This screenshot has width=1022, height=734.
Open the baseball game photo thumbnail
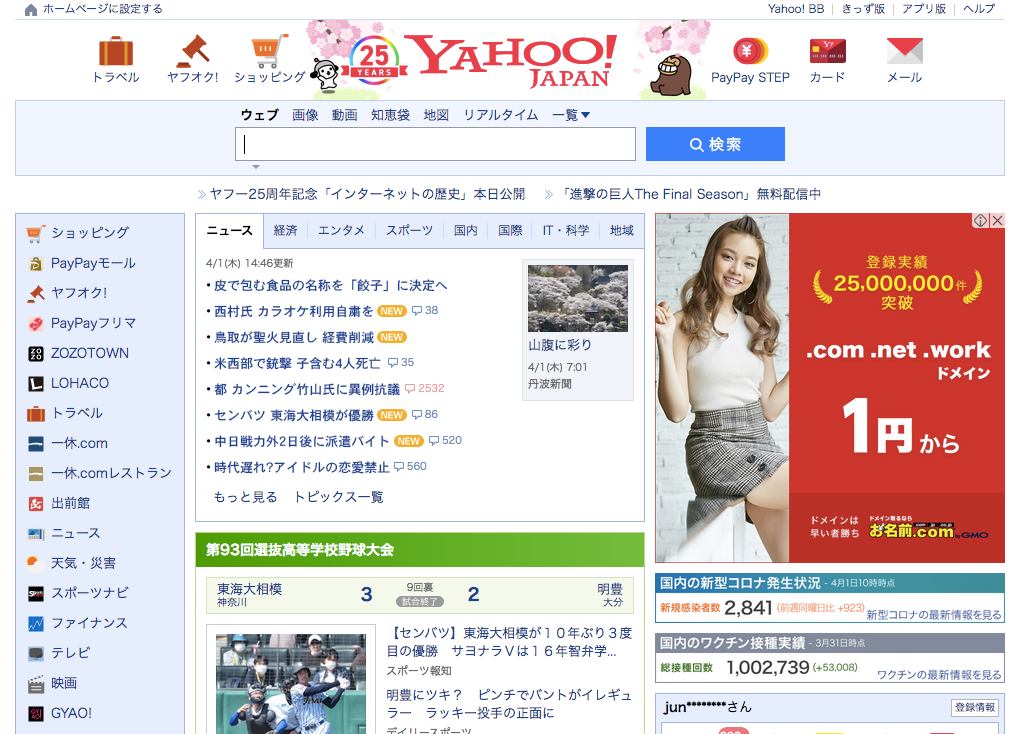[x=291, y=684]
